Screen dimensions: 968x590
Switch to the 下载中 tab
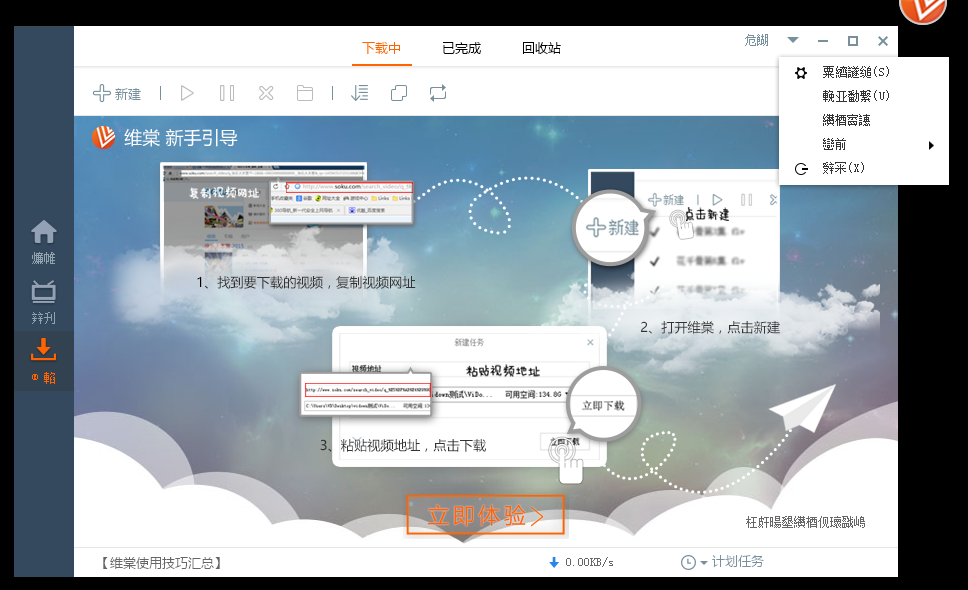click(x=382, y=48)
